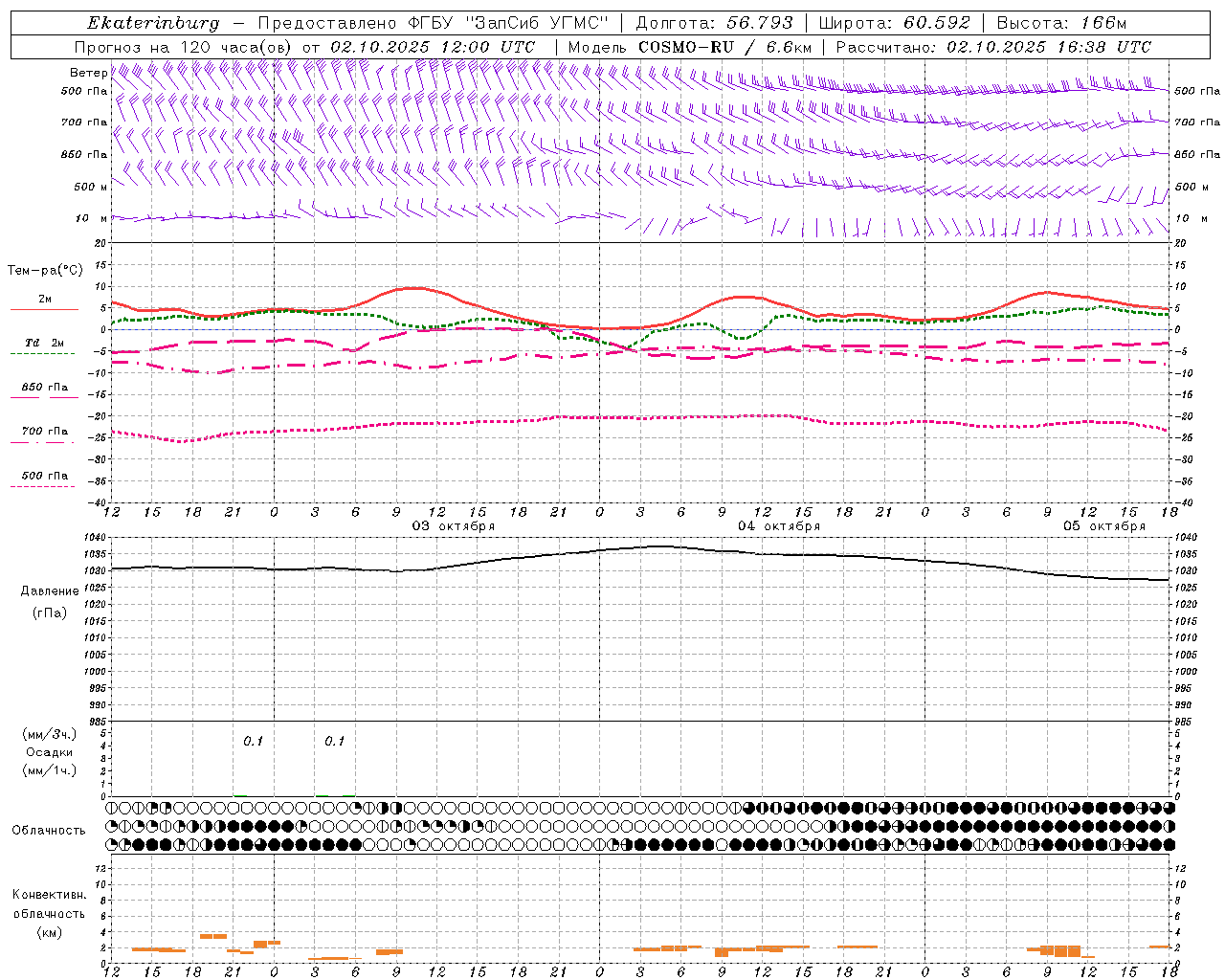Click the '(гПа)' pressure unit label

(50, 613)
